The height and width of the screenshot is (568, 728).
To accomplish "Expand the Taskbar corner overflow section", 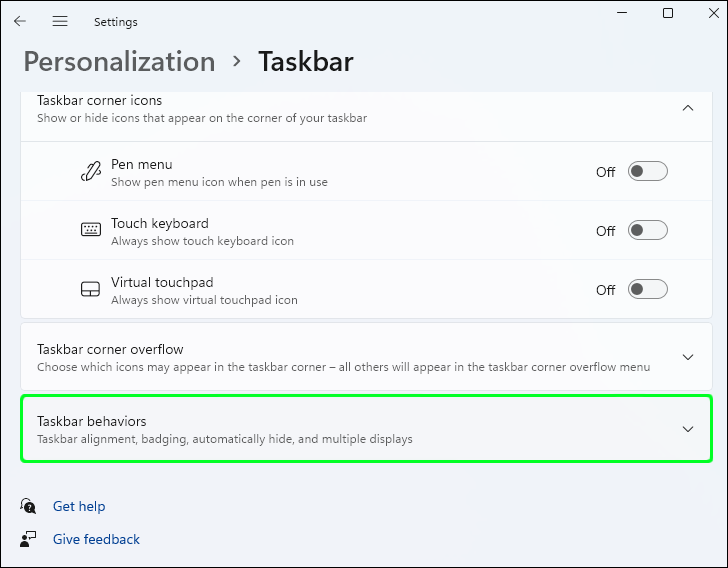I will click(688, 357).
